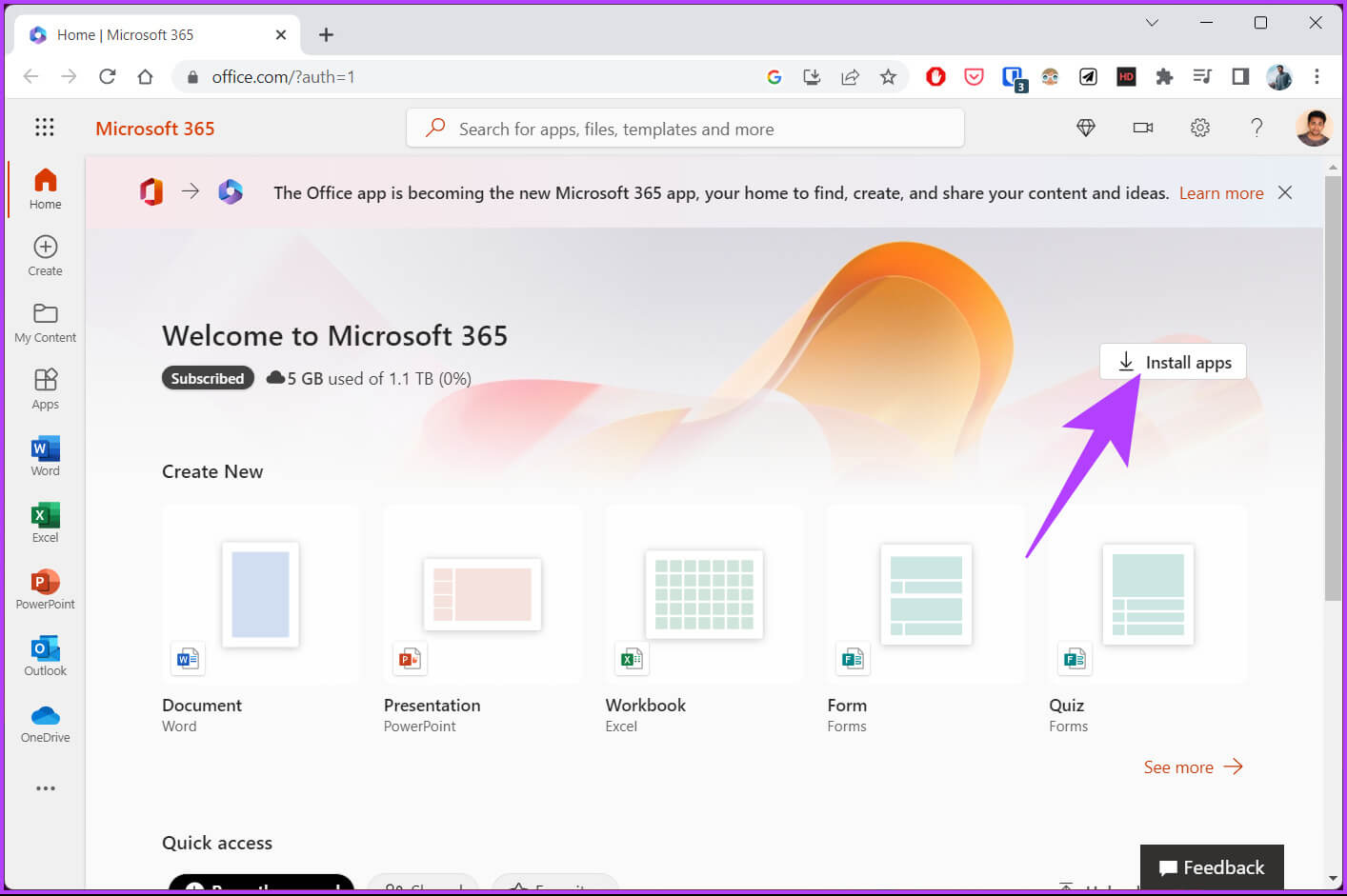Open the help question mark
The height and width of the screenshot is (896, 1347).
point(1257,128)
